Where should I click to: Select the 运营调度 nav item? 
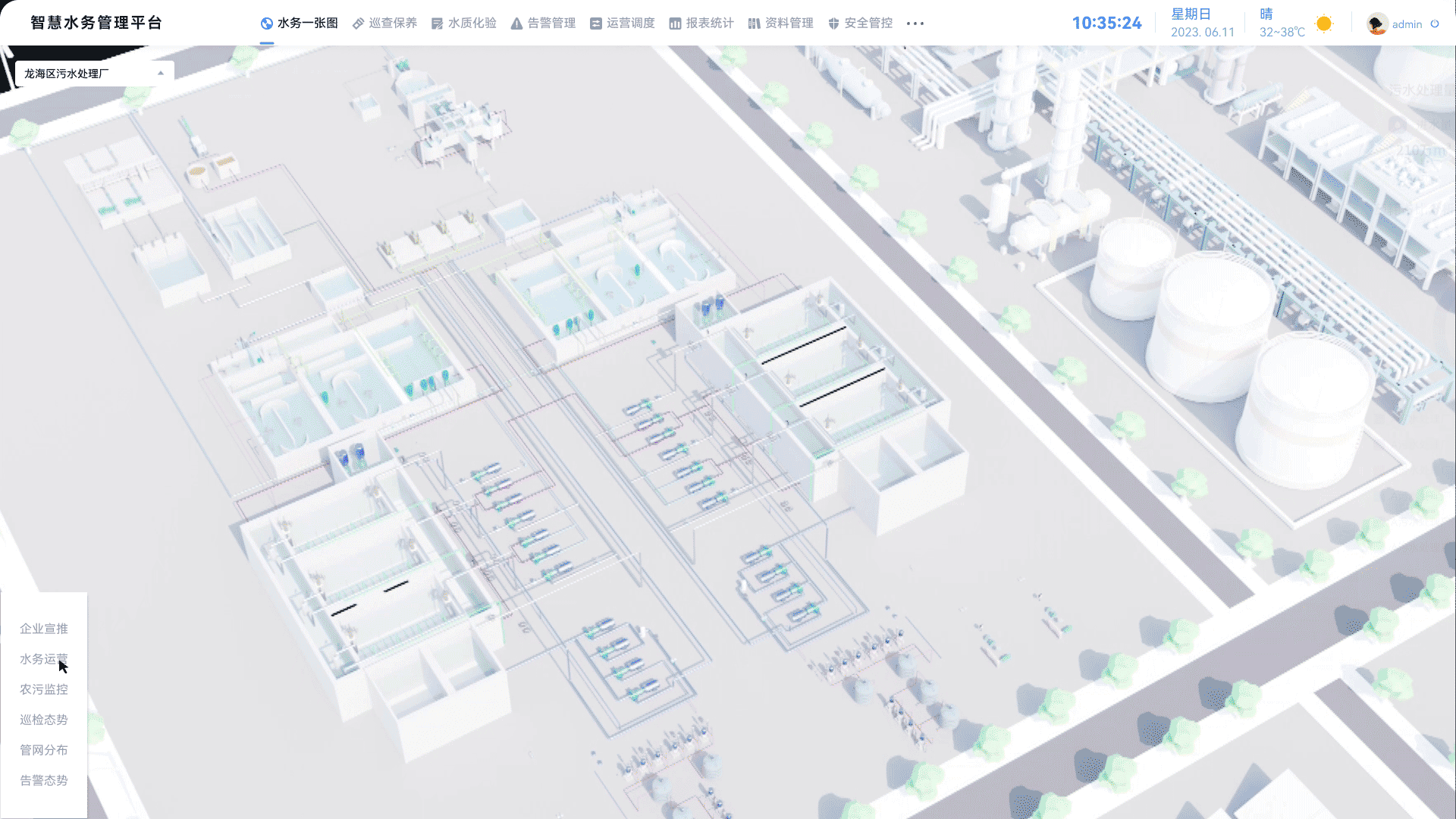(622, 24)
